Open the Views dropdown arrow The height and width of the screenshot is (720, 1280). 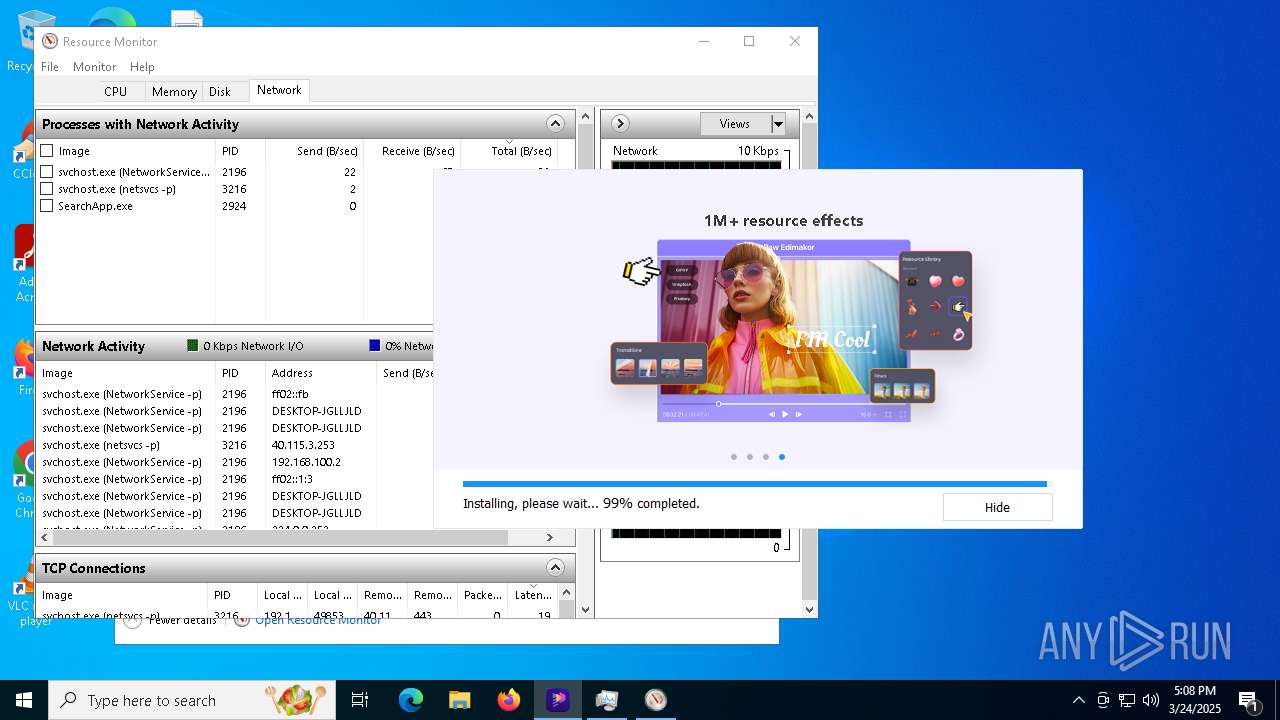778,124
